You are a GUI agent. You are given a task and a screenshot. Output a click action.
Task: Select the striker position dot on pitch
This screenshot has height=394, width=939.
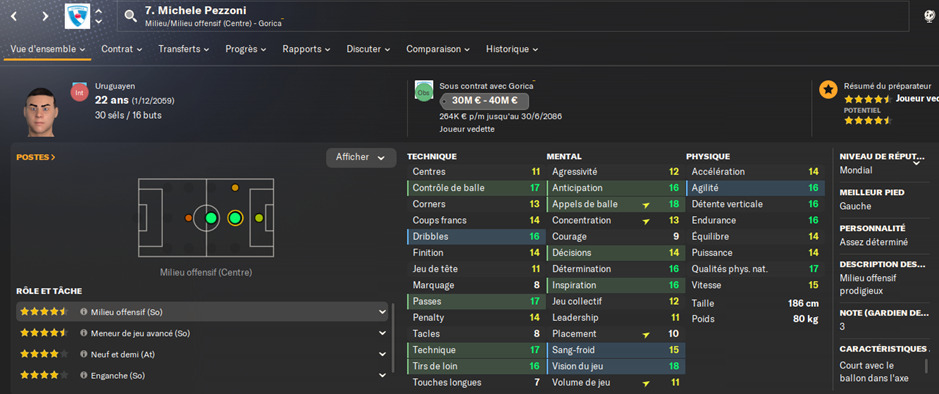[x=259, y=218]
